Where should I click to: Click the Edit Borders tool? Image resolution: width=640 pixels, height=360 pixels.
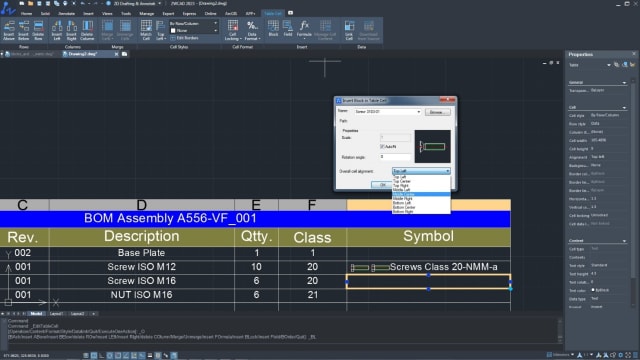184,38
